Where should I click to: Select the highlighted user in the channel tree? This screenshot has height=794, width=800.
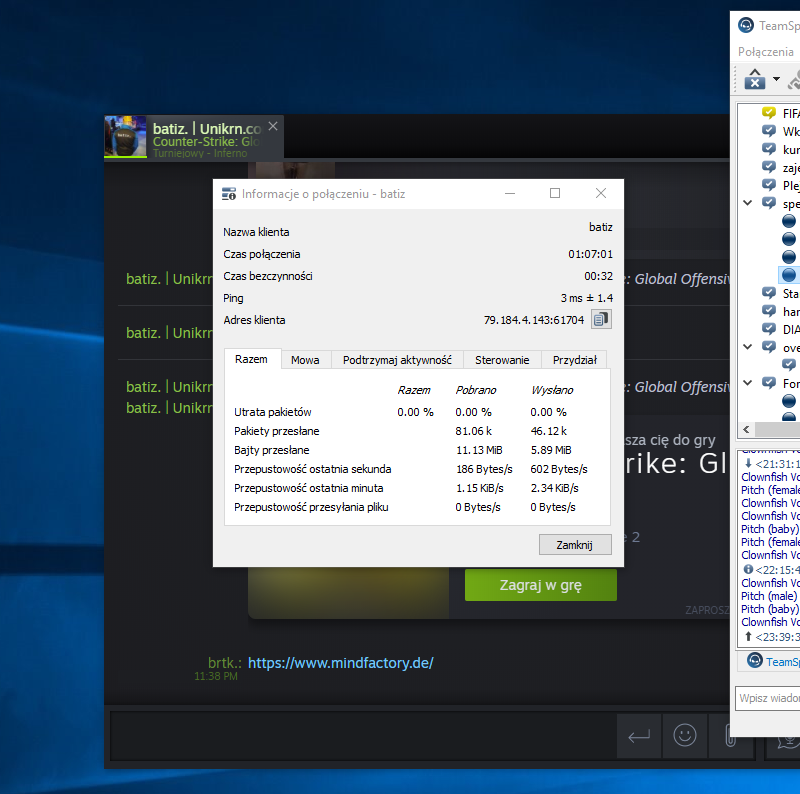(789, 274)
